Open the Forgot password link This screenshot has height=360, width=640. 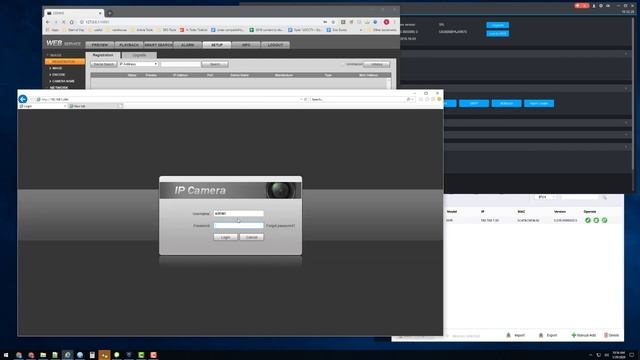coord(280,226)
